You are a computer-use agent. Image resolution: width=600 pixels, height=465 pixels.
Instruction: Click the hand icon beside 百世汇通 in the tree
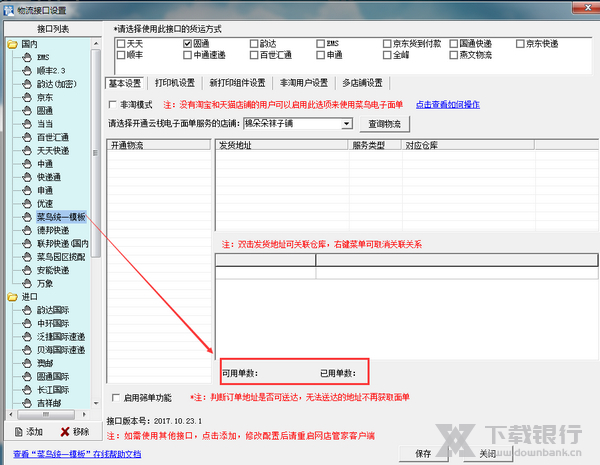26,137
